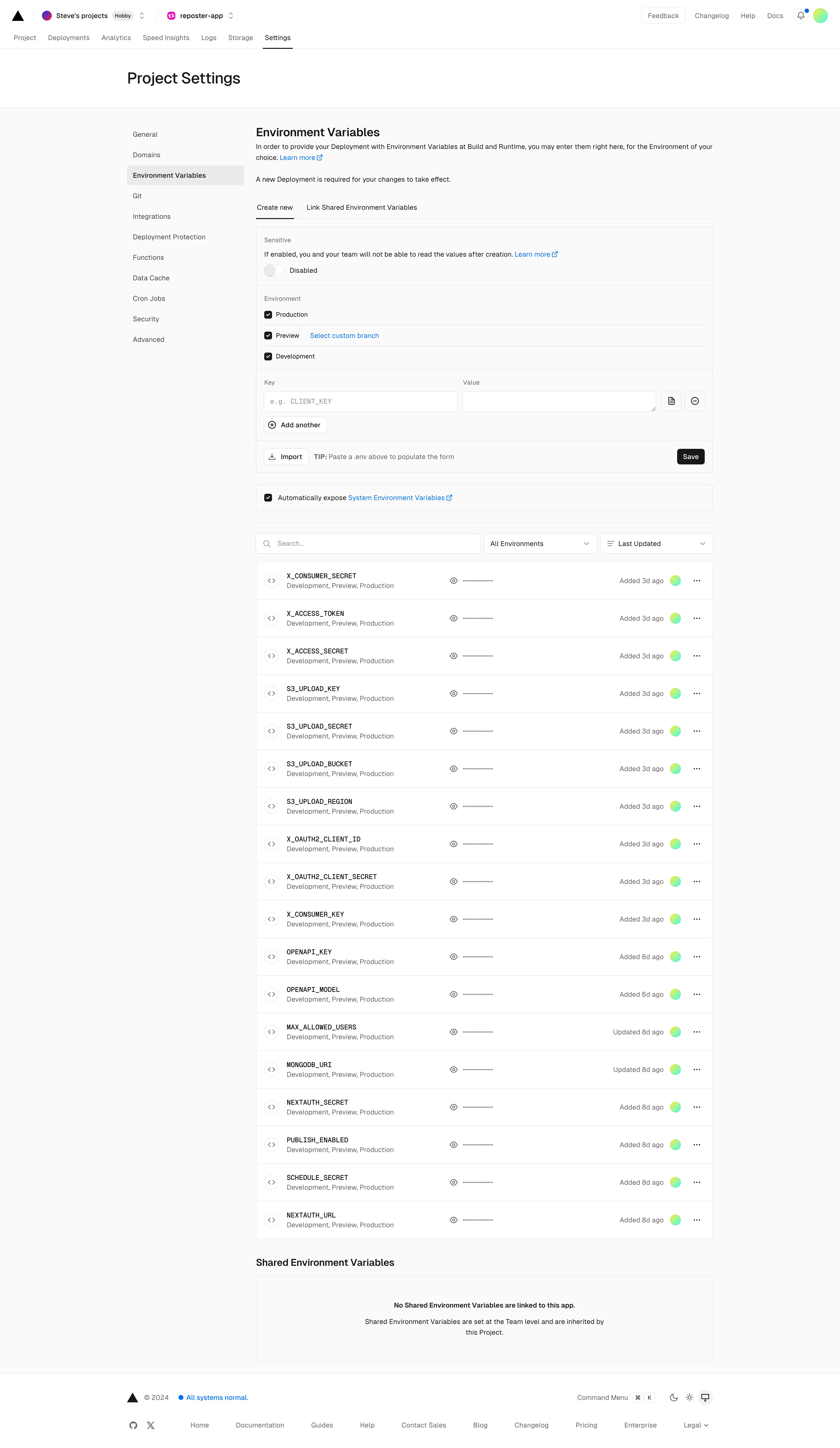Image resolution: width=840 pixels, height=1448 pixels.
Task: Focus the environment variables Search field
Action: 368,544
